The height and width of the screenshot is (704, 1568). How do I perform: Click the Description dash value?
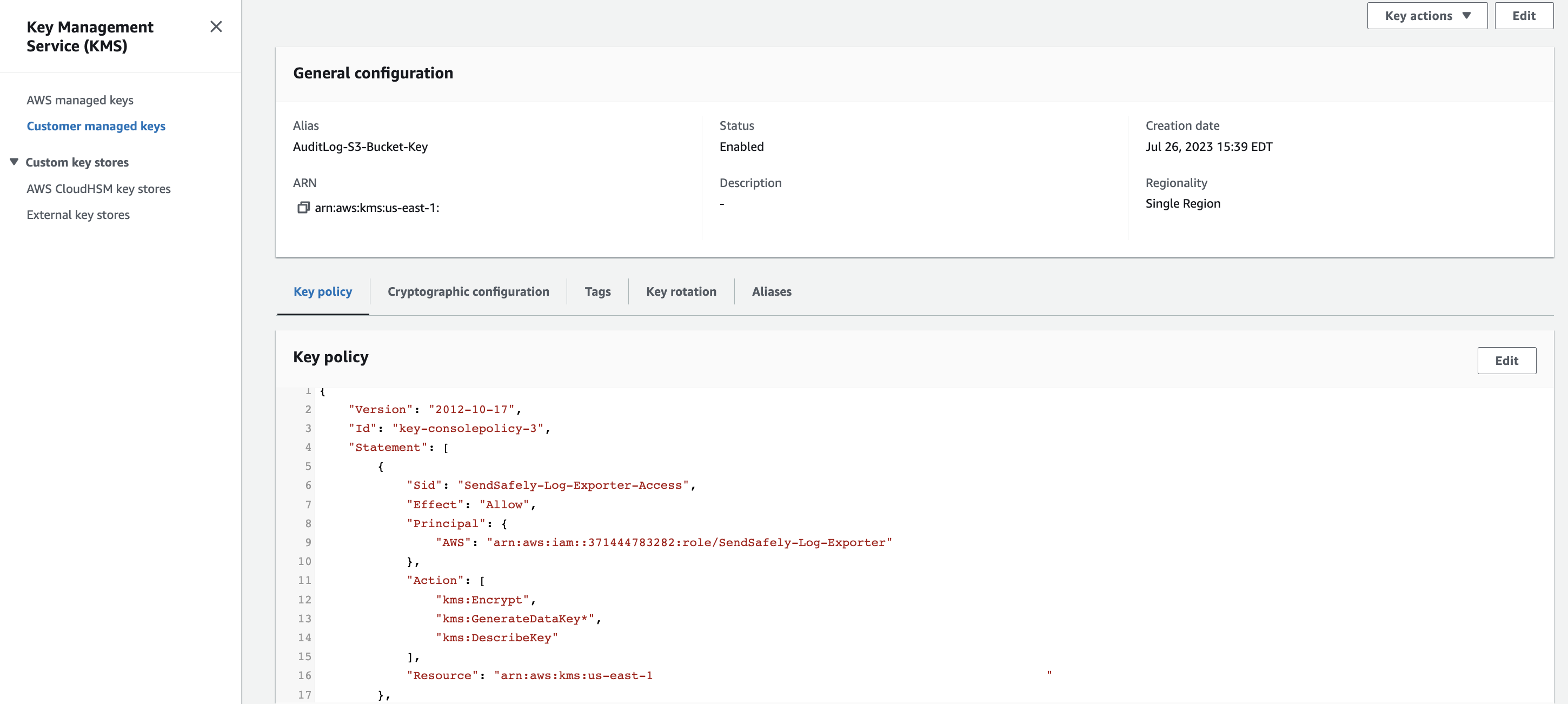(x=722, y=204)
